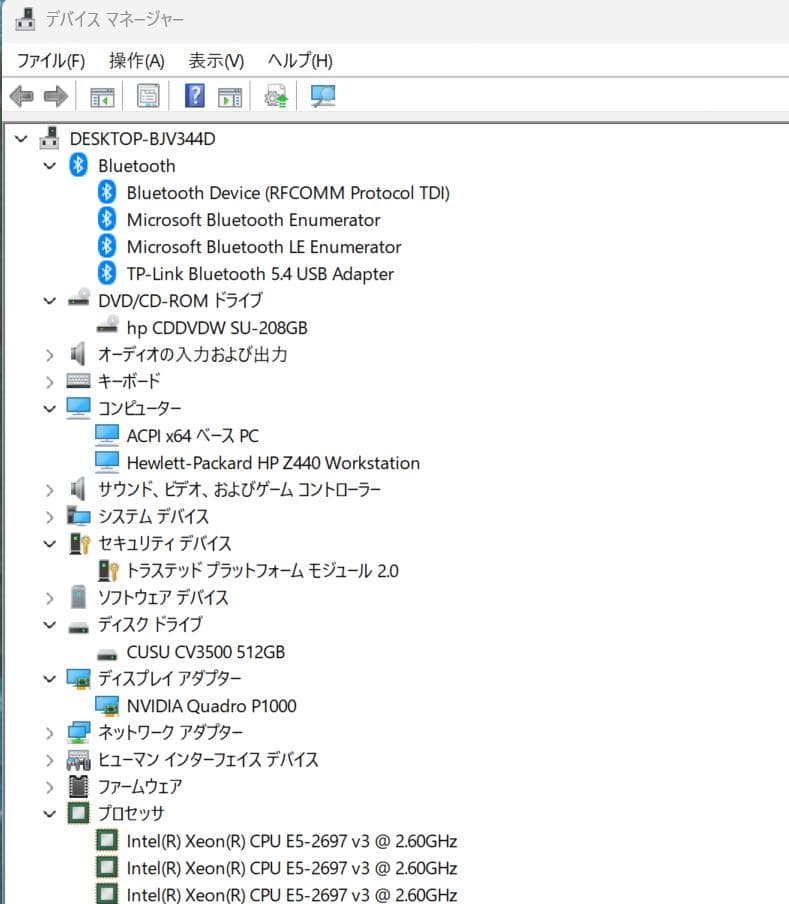The height and width of the screenshot is (904, 789).
Task: Expand ヒューマン インターフェイス デバイス category
Action: 50,760
